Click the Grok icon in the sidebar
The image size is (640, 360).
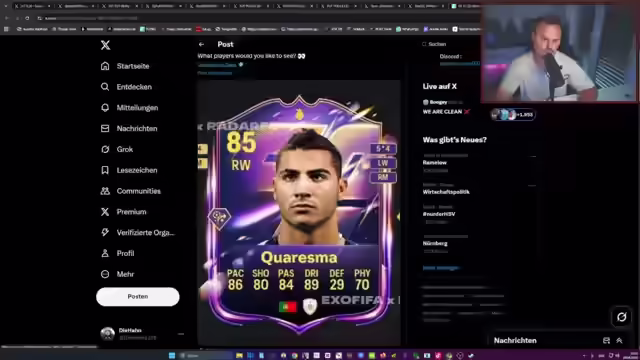[x=105, y=149]
